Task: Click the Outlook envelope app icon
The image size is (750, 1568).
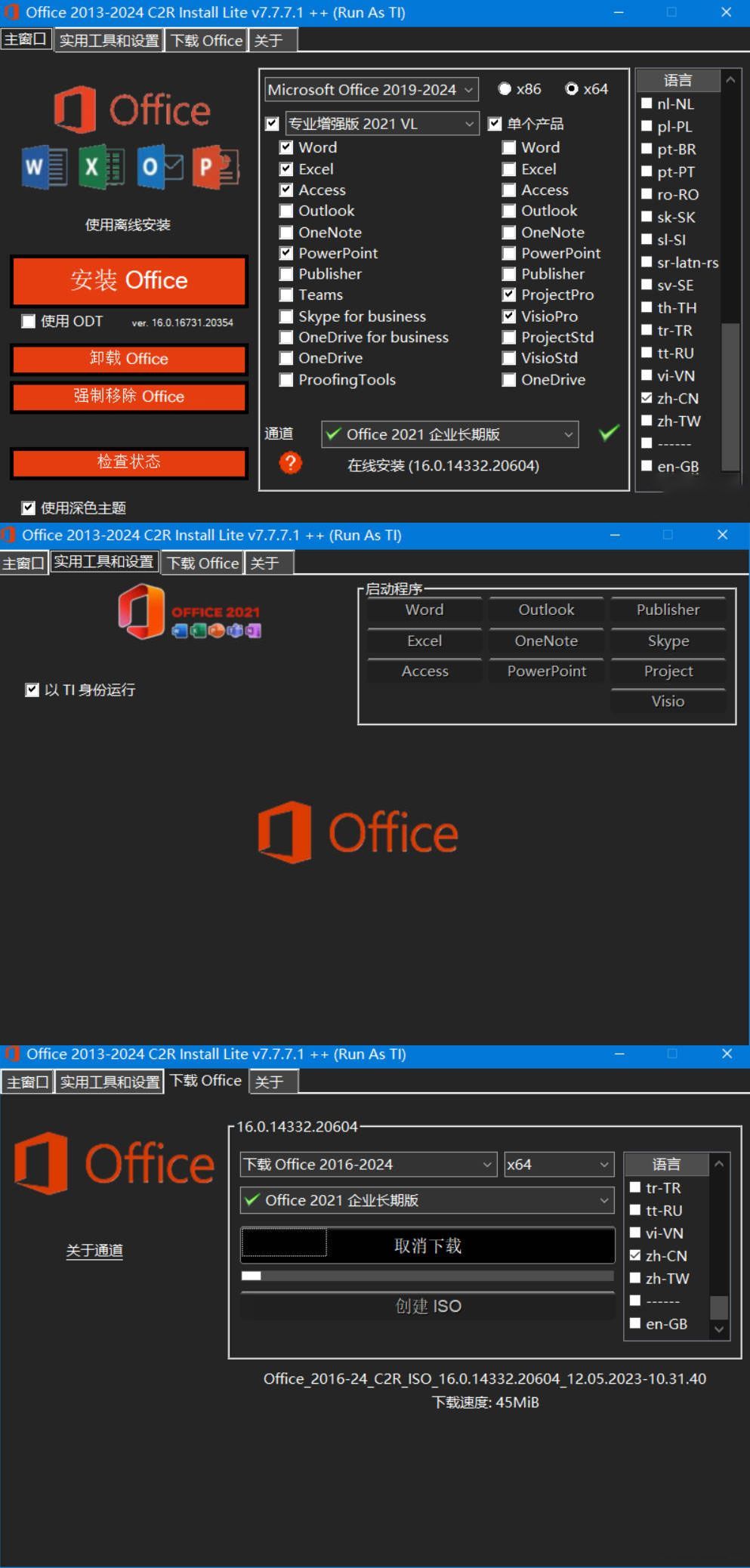Action: 159,166
